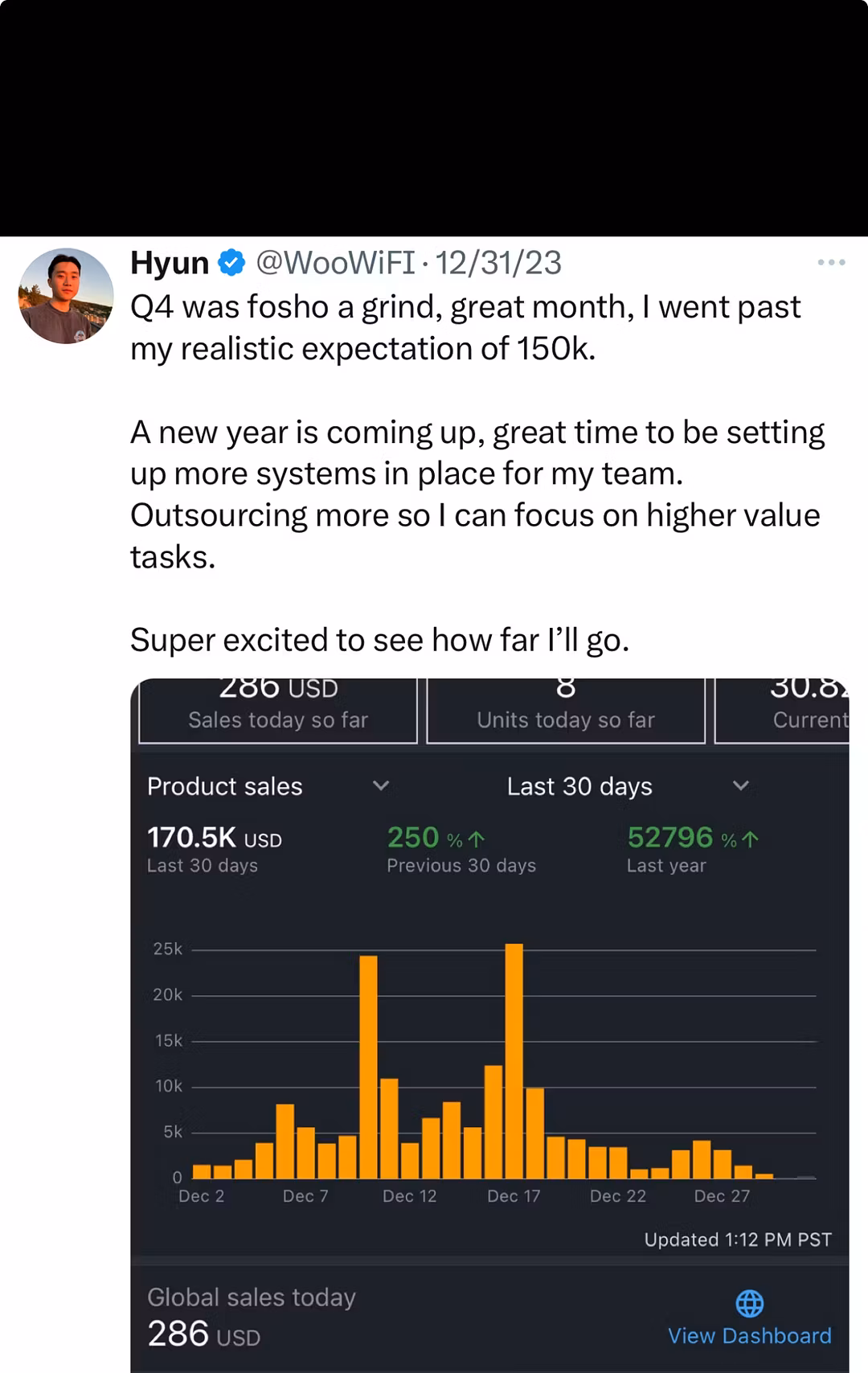Click the Dec 12 axis label
Viewport: 868px width, 1373px height.
[x=409, y=1196]
